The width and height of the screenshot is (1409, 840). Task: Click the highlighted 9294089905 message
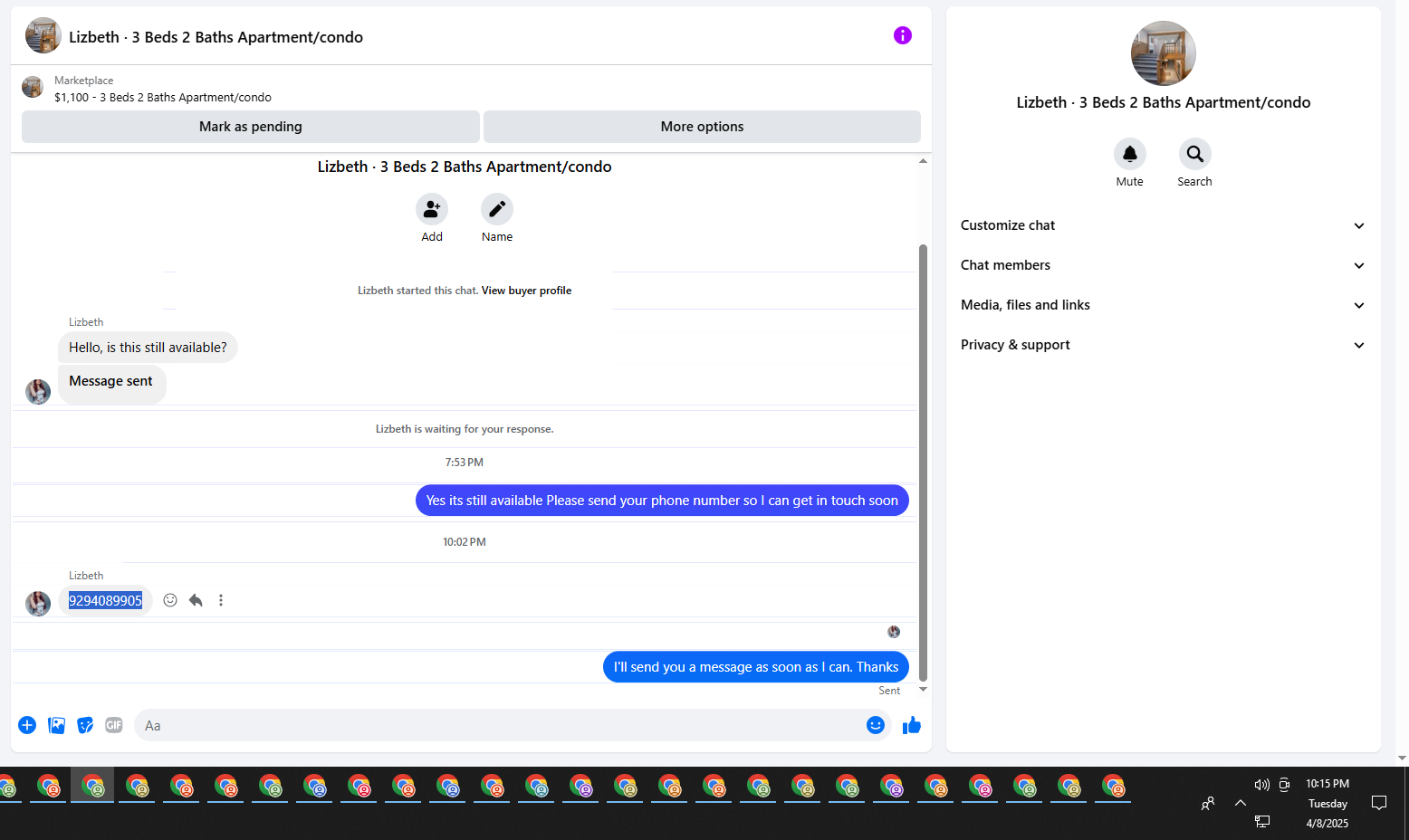click(x=105, y=600)
